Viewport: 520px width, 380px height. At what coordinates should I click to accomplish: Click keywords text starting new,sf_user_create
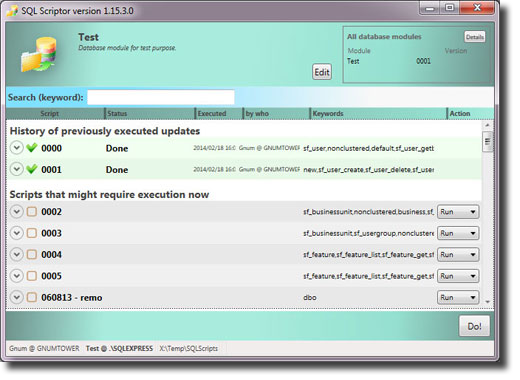tap(368, 170)
